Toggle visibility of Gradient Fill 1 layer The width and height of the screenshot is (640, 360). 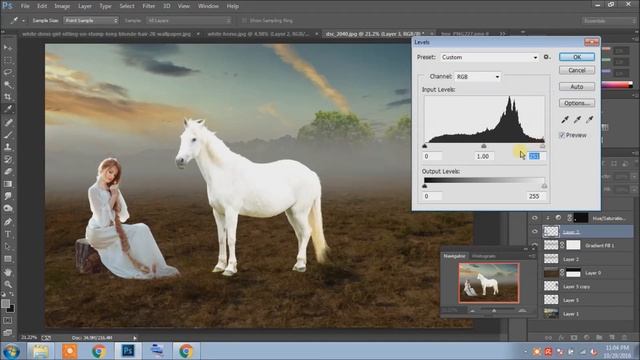click(535, 245)
